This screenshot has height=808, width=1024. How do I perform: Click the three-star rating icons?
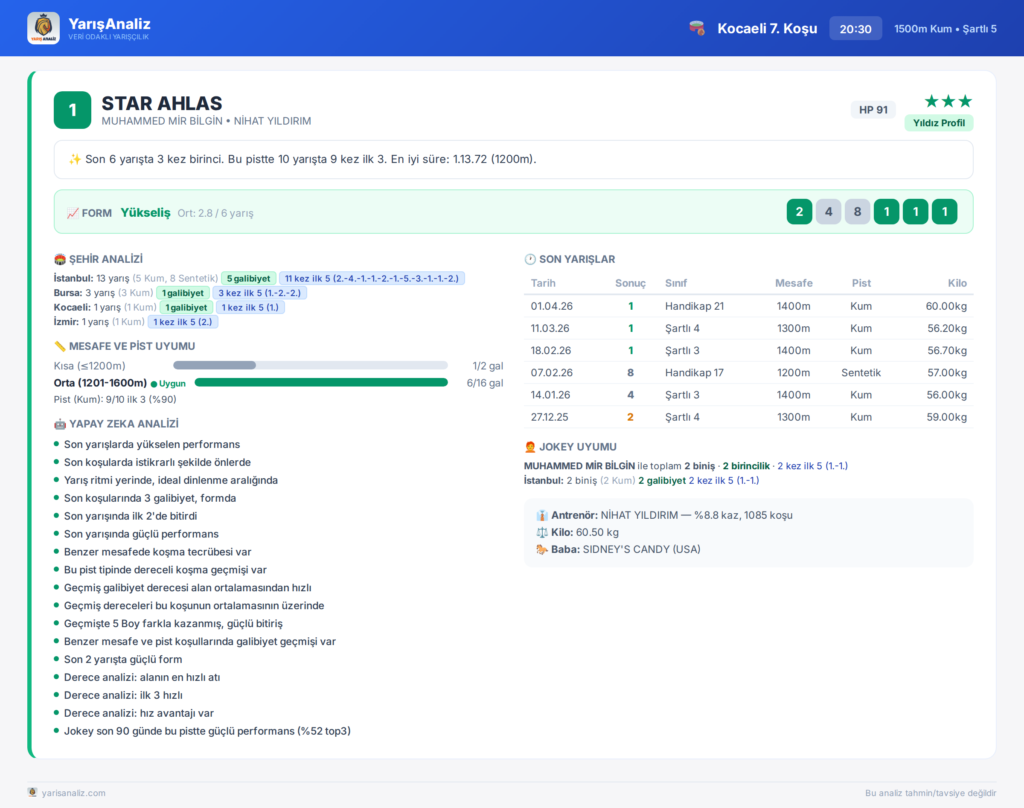click(948, 101)
